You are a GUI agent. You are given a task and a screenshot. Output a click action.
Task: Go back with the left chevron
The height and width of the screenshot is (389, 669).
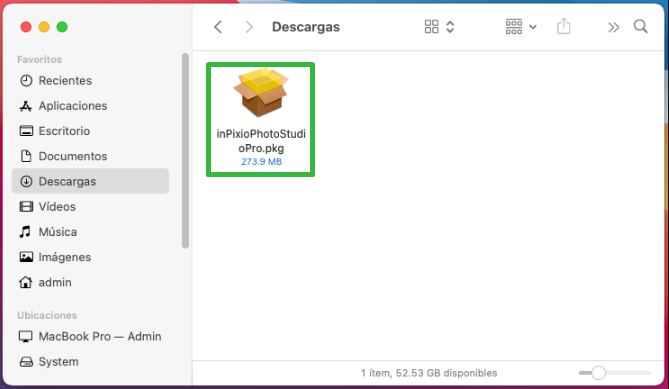tap(218, 27)
